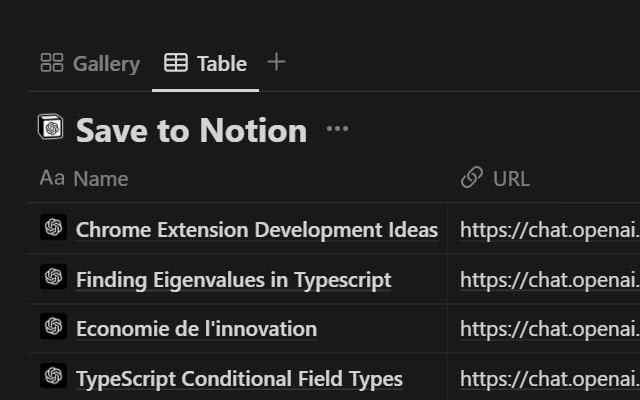Open the Chrome Extension Development Ideas page
This screenshot has width=640, height=400.
click(x=257, y=230)
